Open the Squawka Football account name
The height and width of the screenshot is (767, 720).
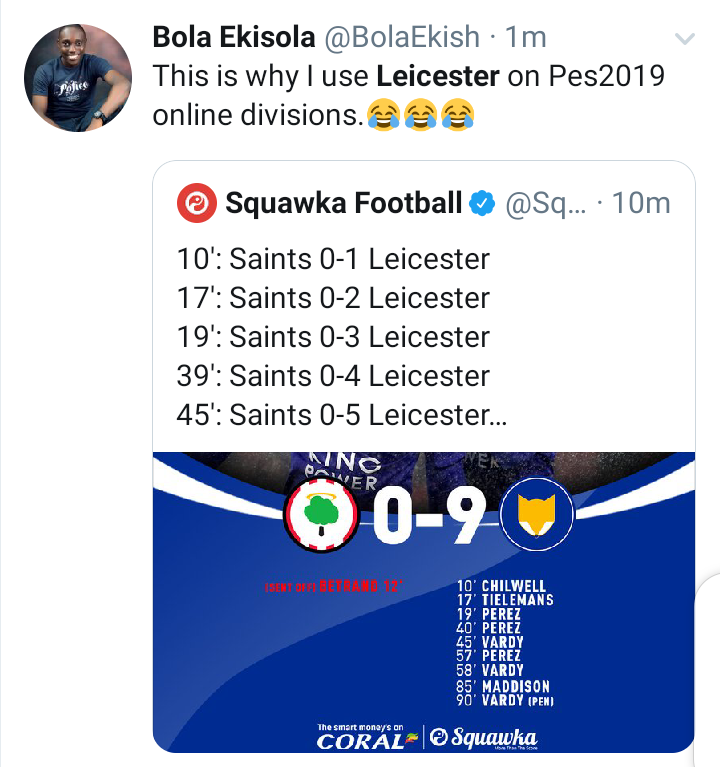(344, 204)
